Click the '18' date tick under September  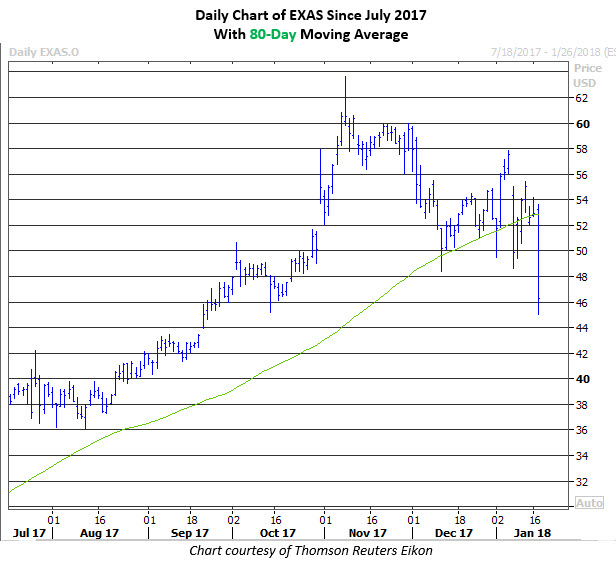(192, 520)
